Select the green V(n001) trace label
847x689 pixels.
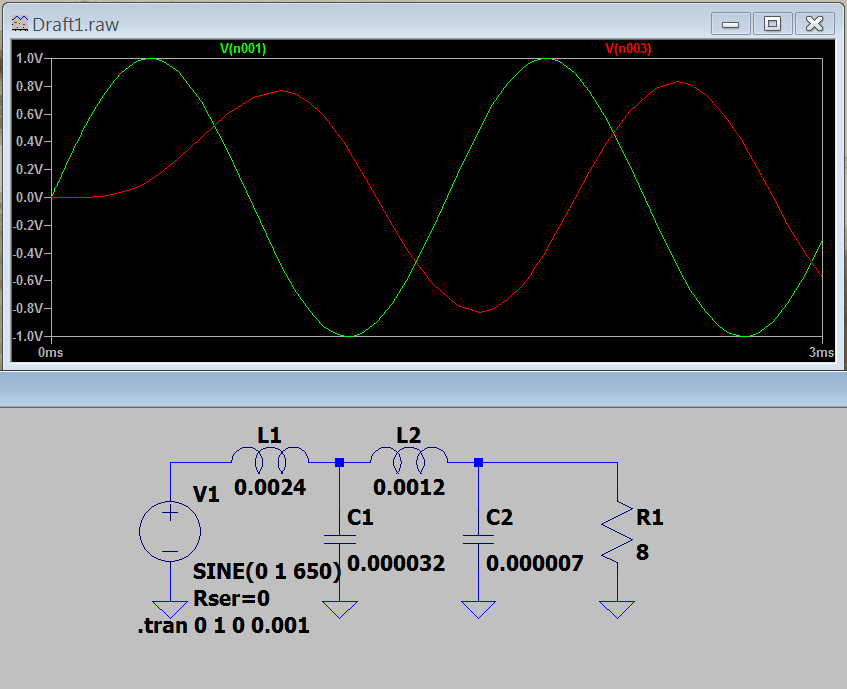[x=243, y=49]
